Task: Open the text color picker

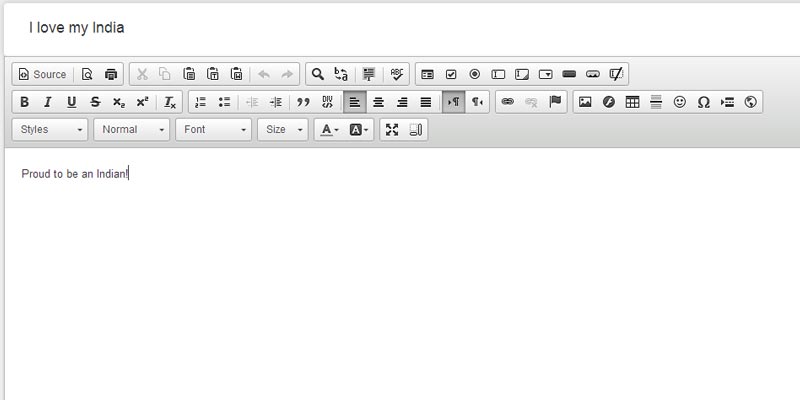Action: pos(329,130)
